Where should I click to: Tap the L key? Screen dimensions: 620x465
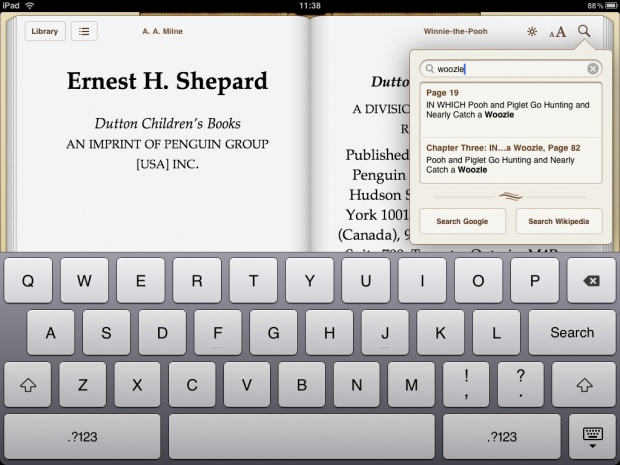496,332
